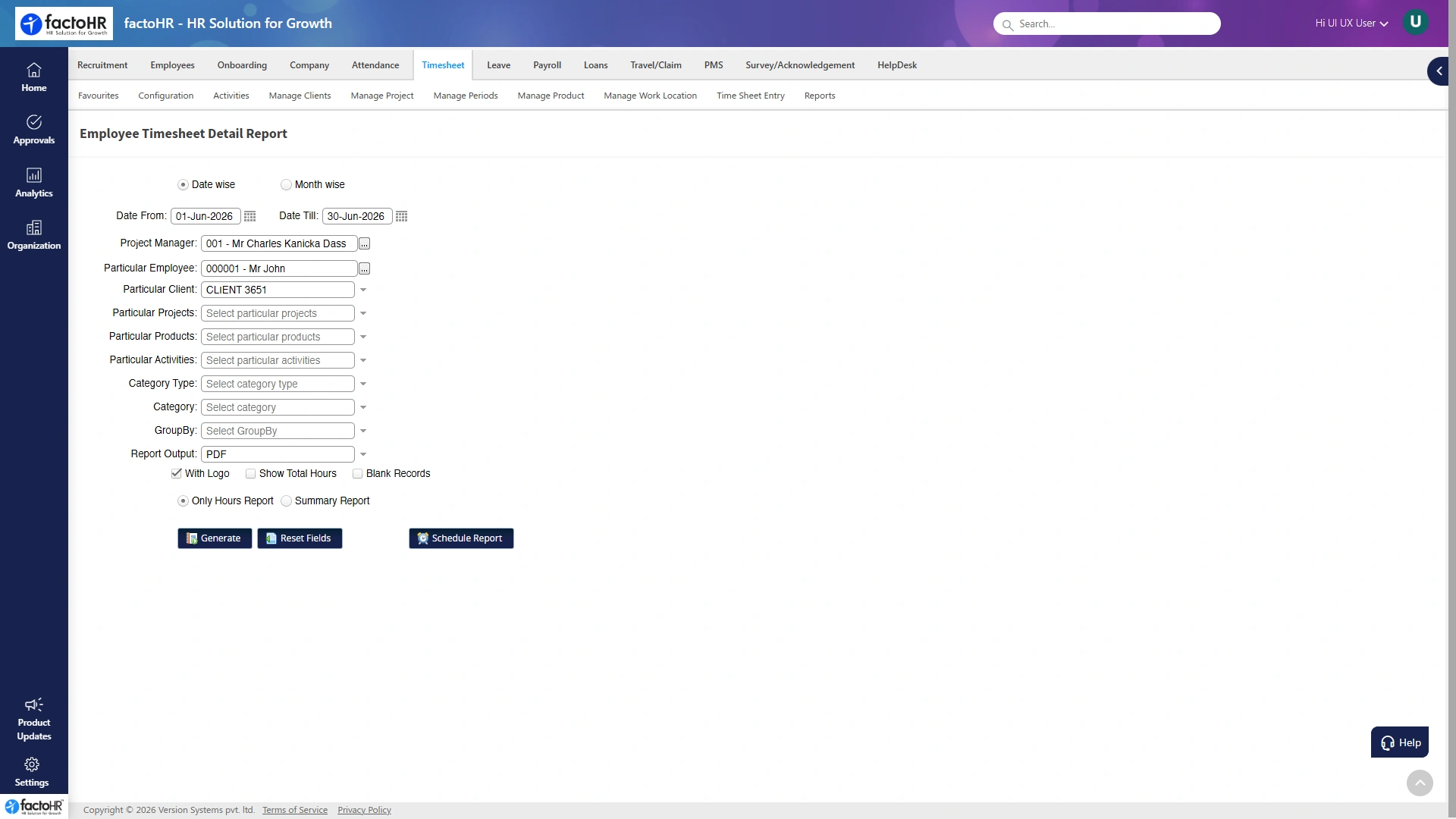Open Approvals in the sidebar
Screen dimensions: 1456x819
33,130
